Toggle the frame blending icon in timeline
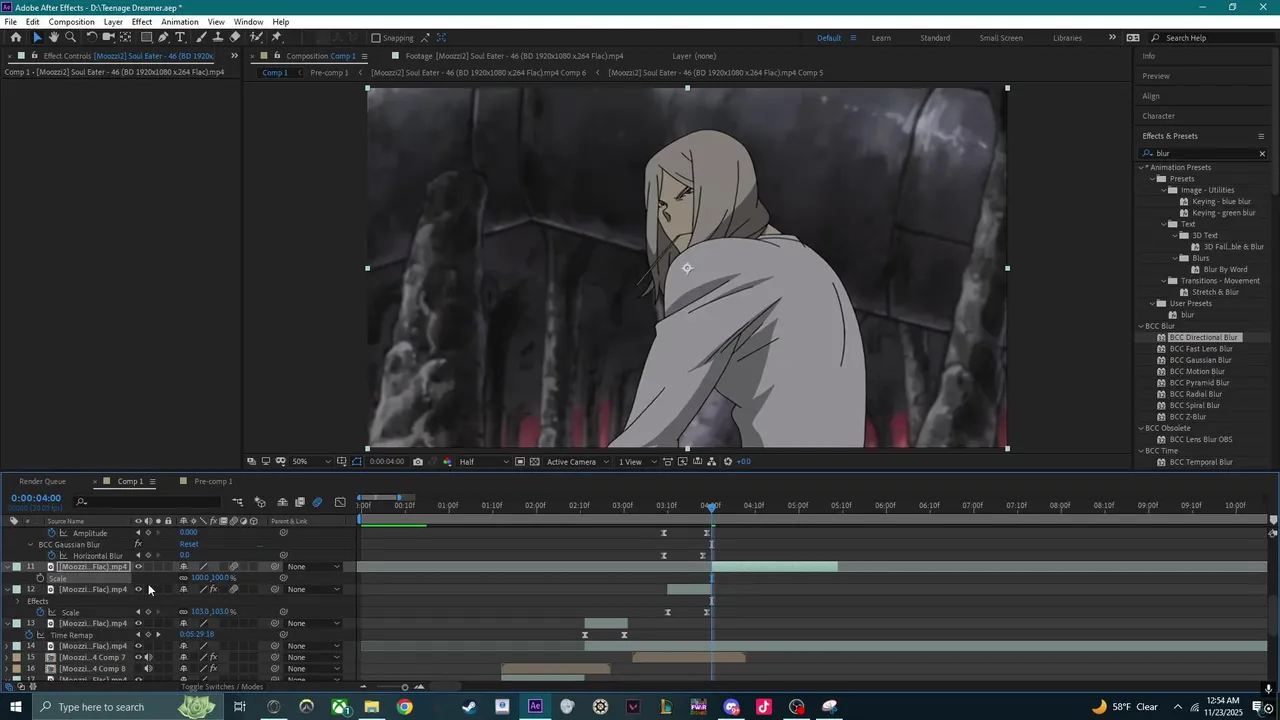Screen dimensions: 1280x720 pyautogui.click(x=299, y=502)
